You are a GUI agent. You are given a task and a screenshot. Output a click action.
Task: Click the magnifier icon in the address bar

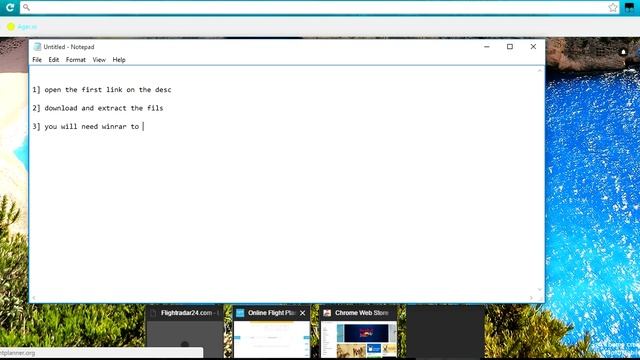click(x=26, y=7)
